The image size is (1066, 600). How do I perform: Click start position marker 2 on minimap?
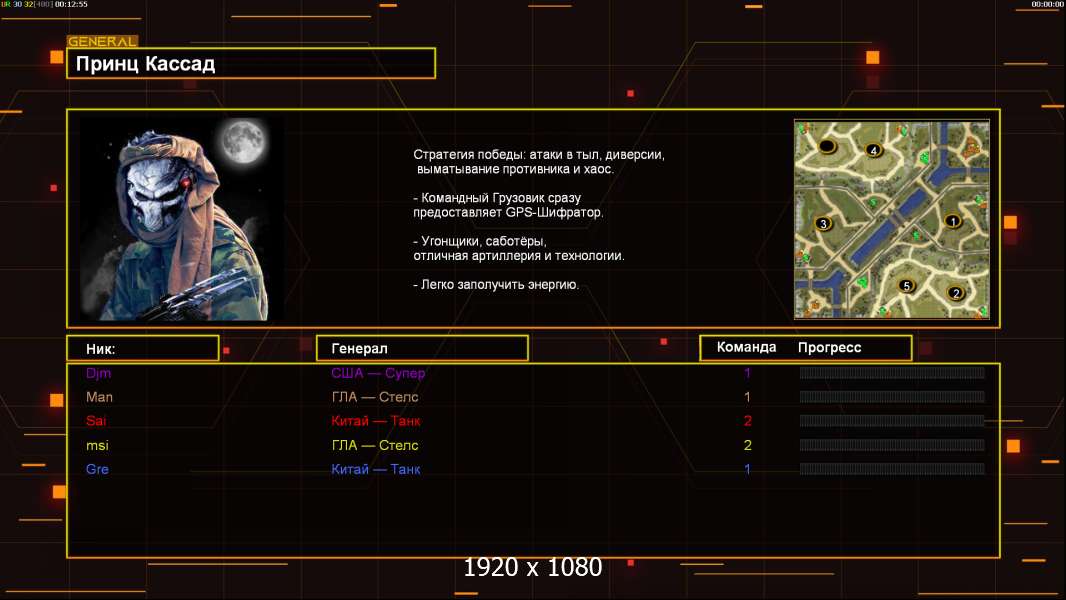point(955,293)
